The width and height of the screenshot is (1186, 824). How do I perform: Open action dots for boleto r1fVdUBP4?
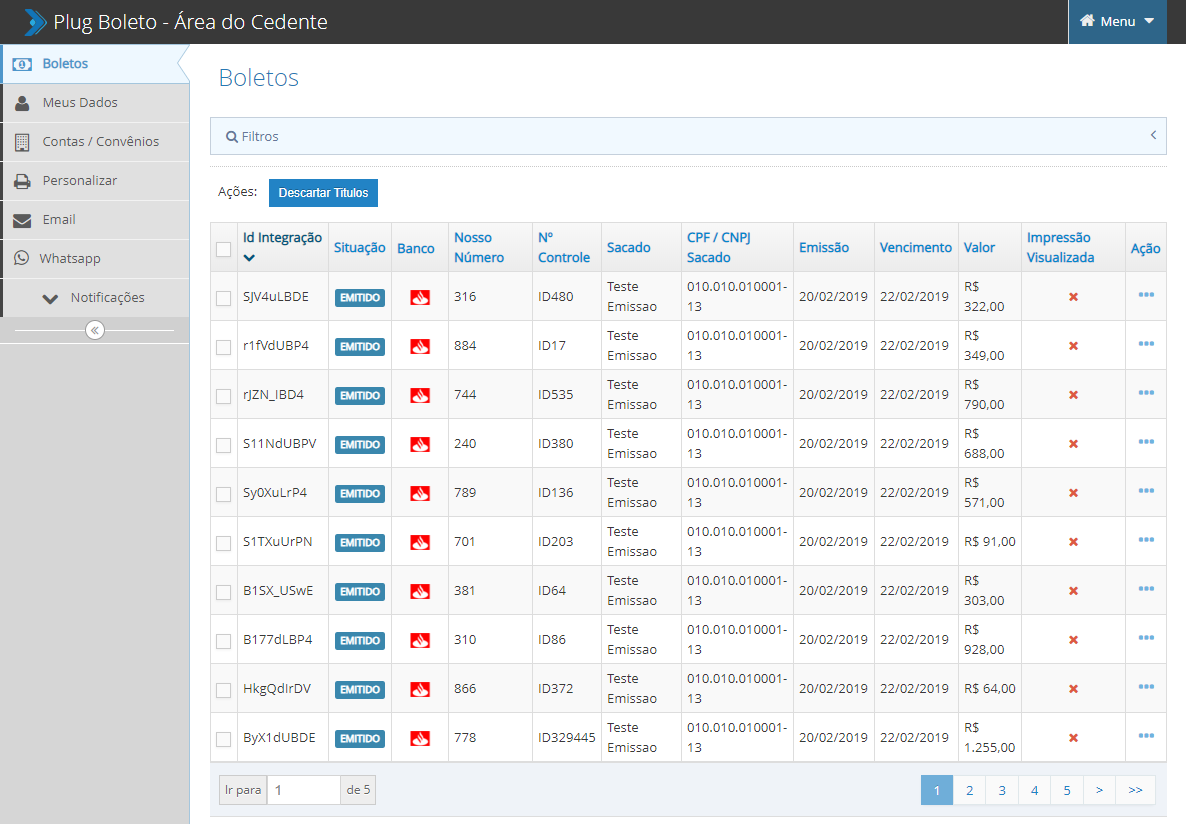1146,344
